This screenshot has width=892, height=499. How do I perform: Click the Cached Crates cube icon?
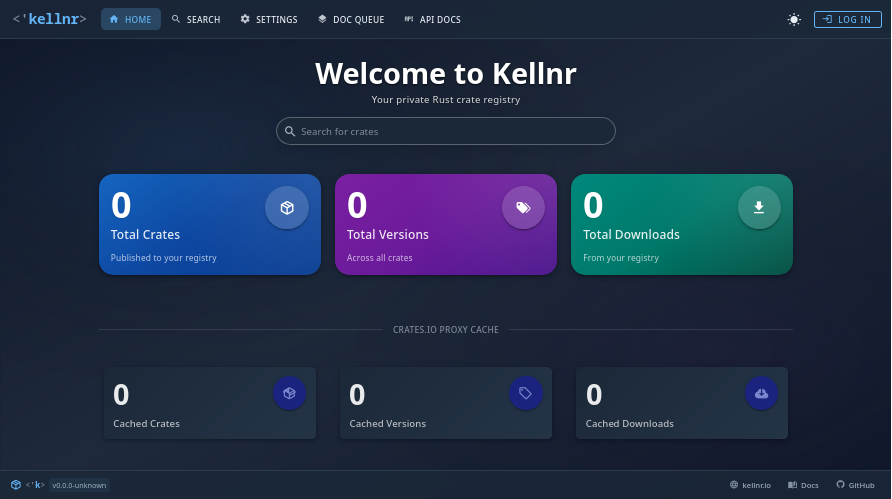tap(289, 393)
